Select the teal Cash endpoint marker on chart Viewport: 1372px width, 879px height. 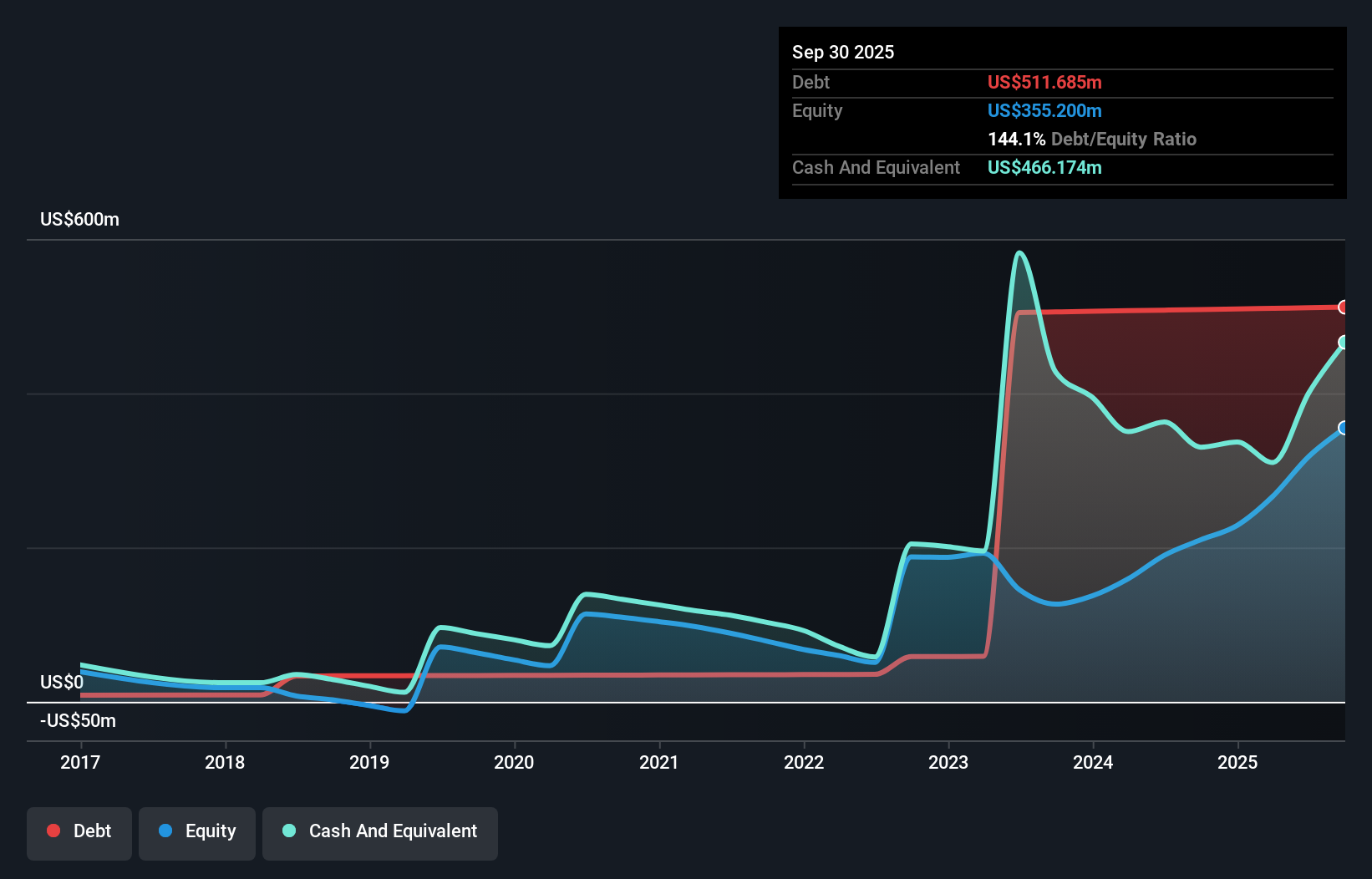coord(1344,343)
